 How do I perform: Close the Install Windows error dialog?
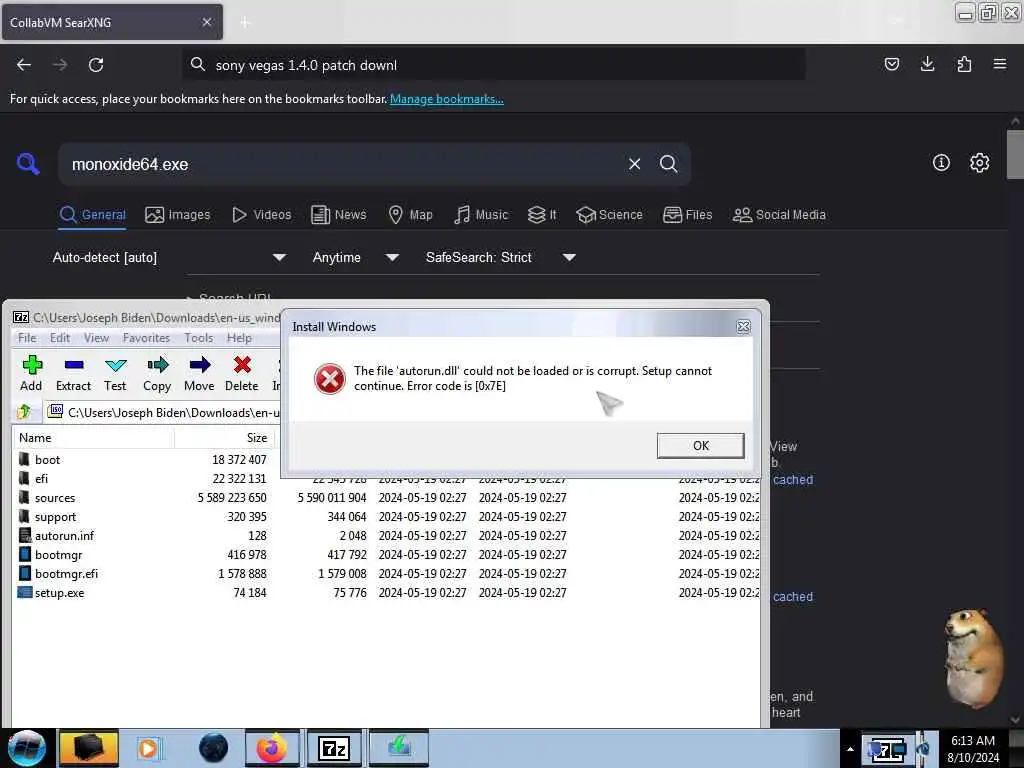[x=743, y=327]
